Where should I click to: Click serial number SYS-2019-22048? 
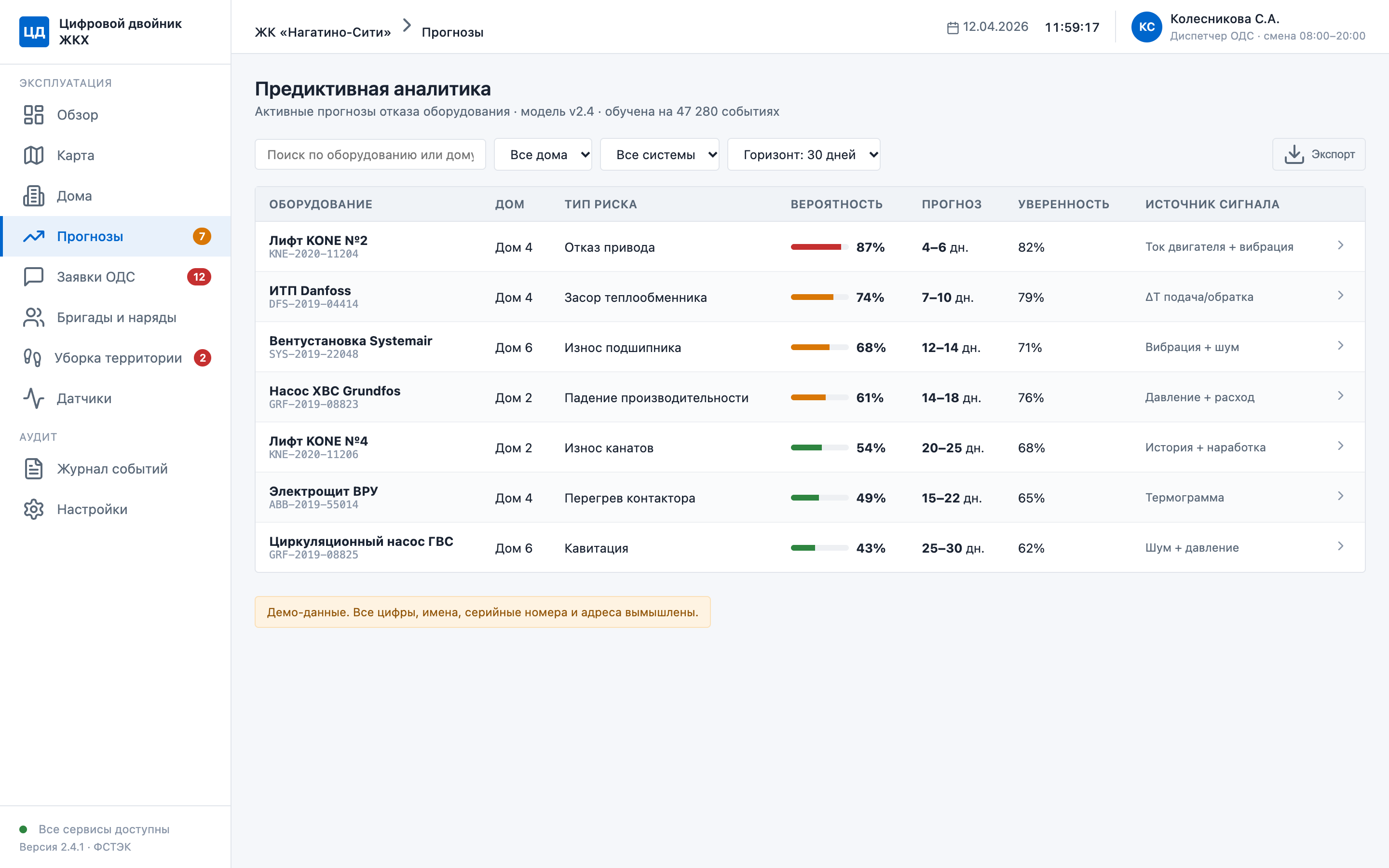click(313, 354)
